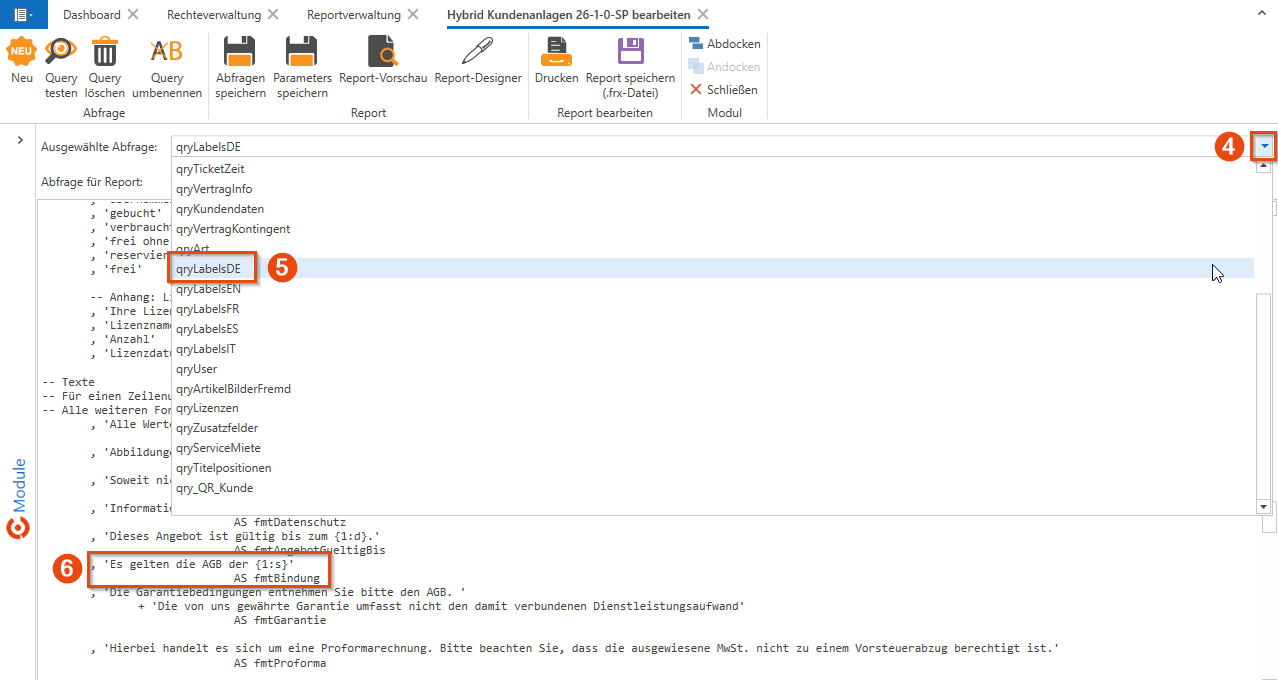This screenshot has width=1278, height=680.
Task: Click Schließen in Modul group
Action: 724,90
